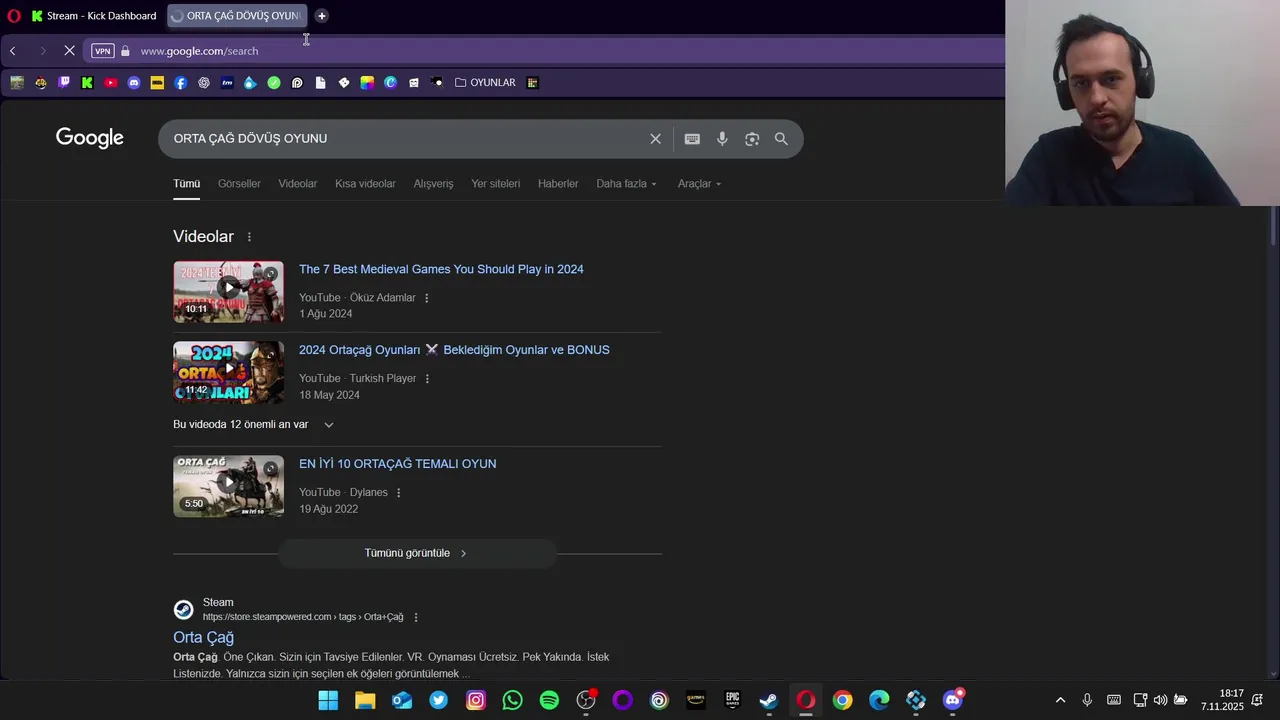Open volume control in system tray
The height and width of the screenshot is (720, 1280).
(x=1160, y=701)
